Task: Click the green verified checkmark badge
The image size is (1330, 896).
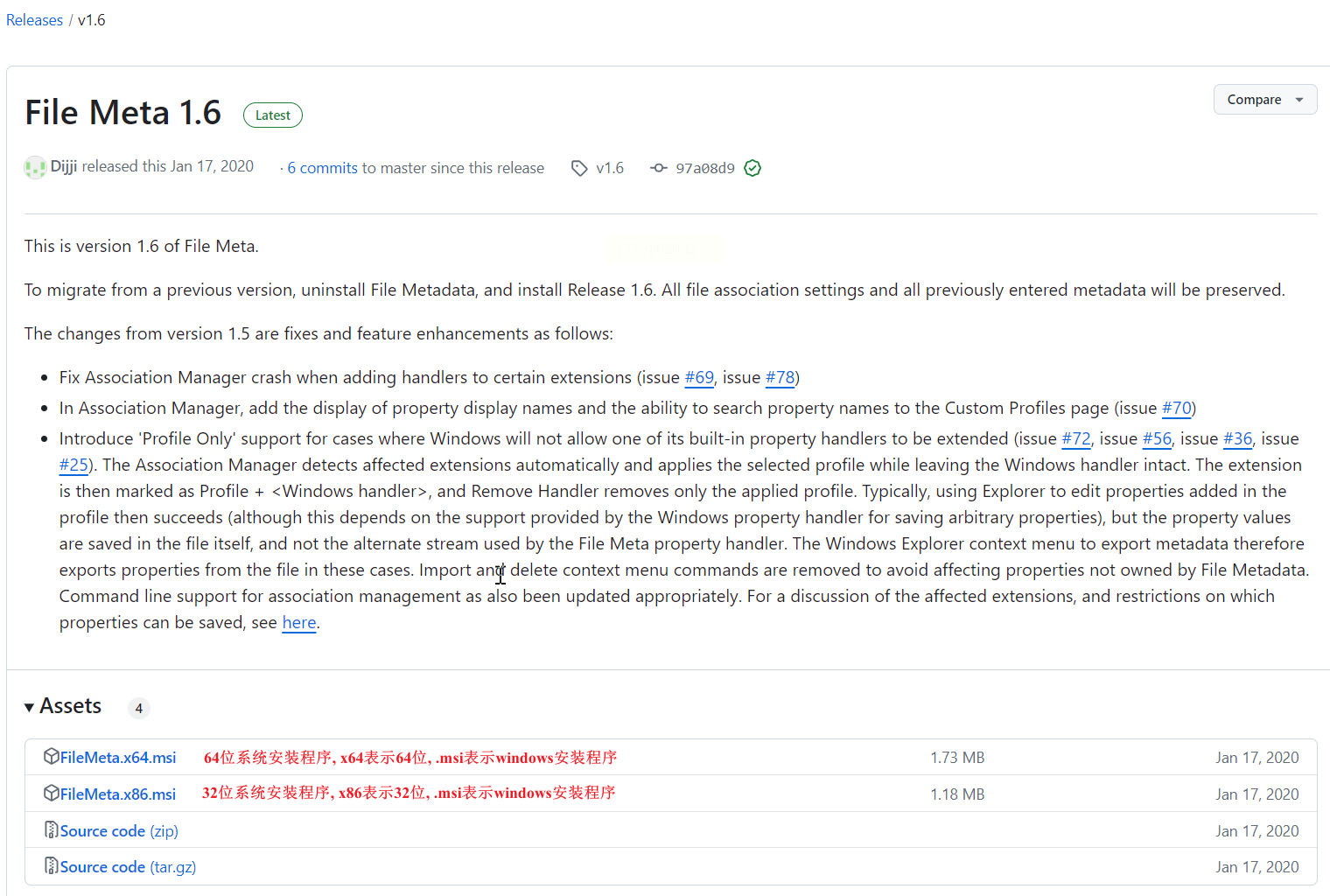Action: (752, 168)
